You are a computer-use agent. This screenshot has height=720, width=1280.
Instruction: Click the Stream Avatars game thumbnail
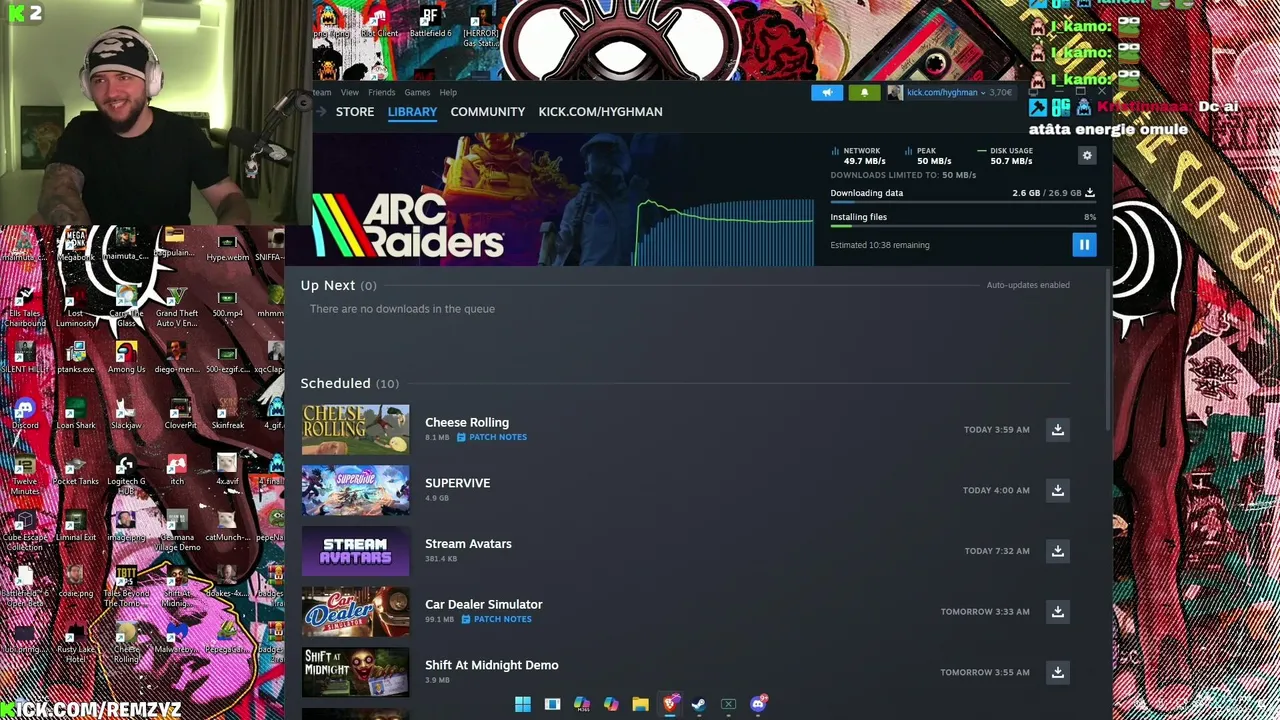point(355,551)
